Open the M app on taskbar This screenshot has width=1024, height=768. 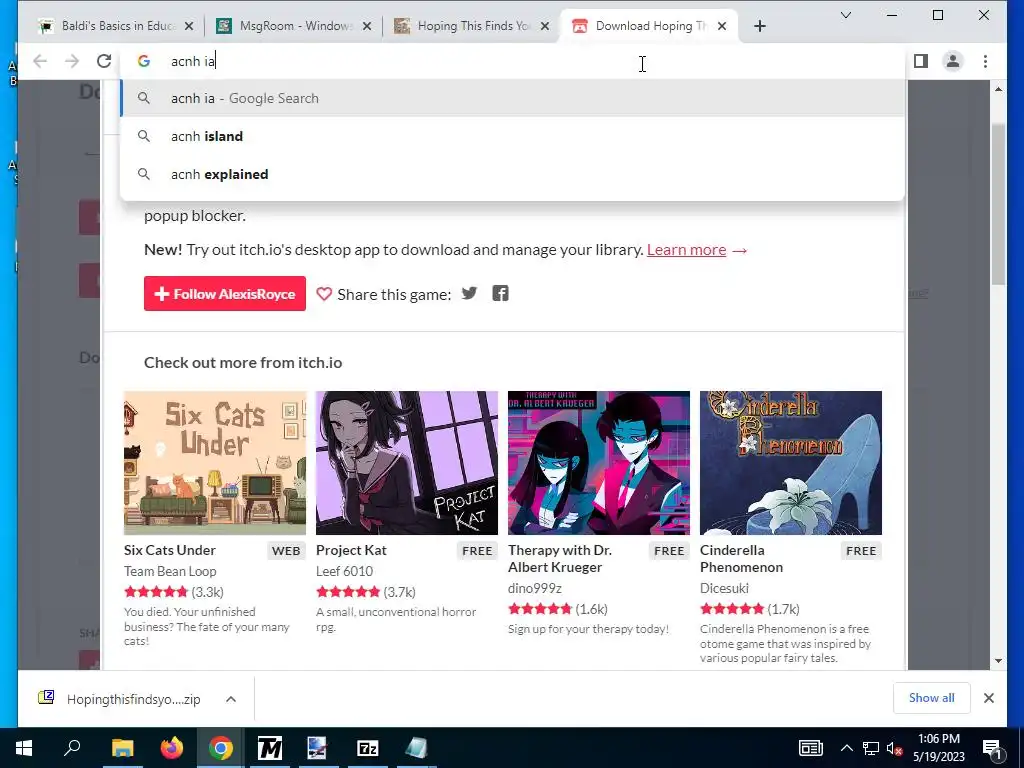(x=269, y=748)
